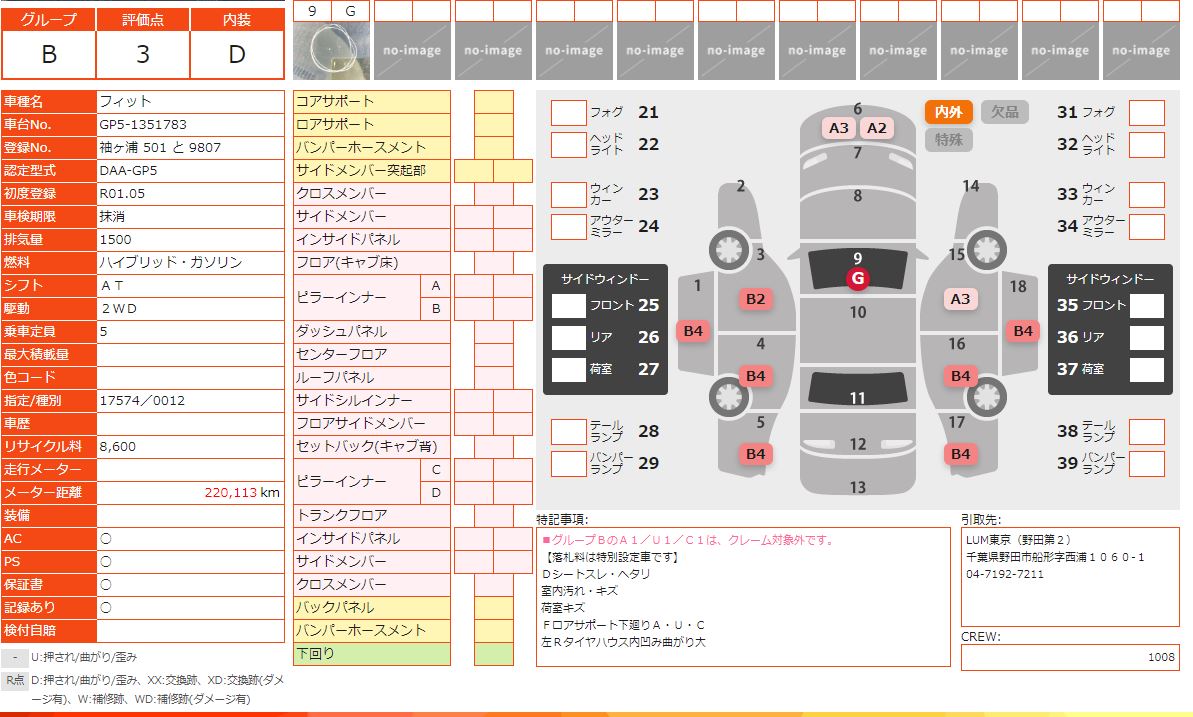Check the box for フォグ 21

pos(568,113)
